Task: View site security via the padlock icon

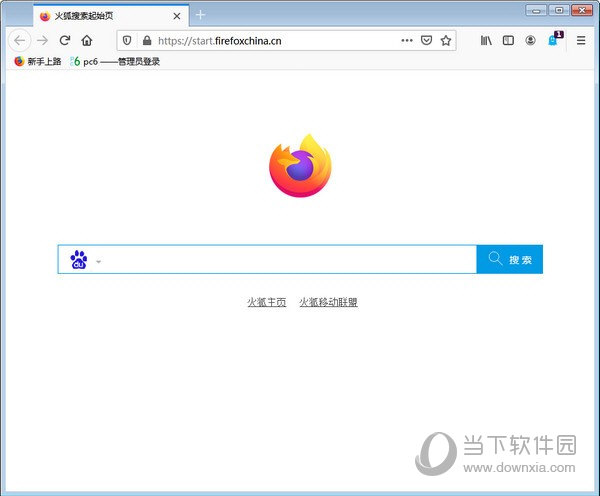Action: (147, 41)
